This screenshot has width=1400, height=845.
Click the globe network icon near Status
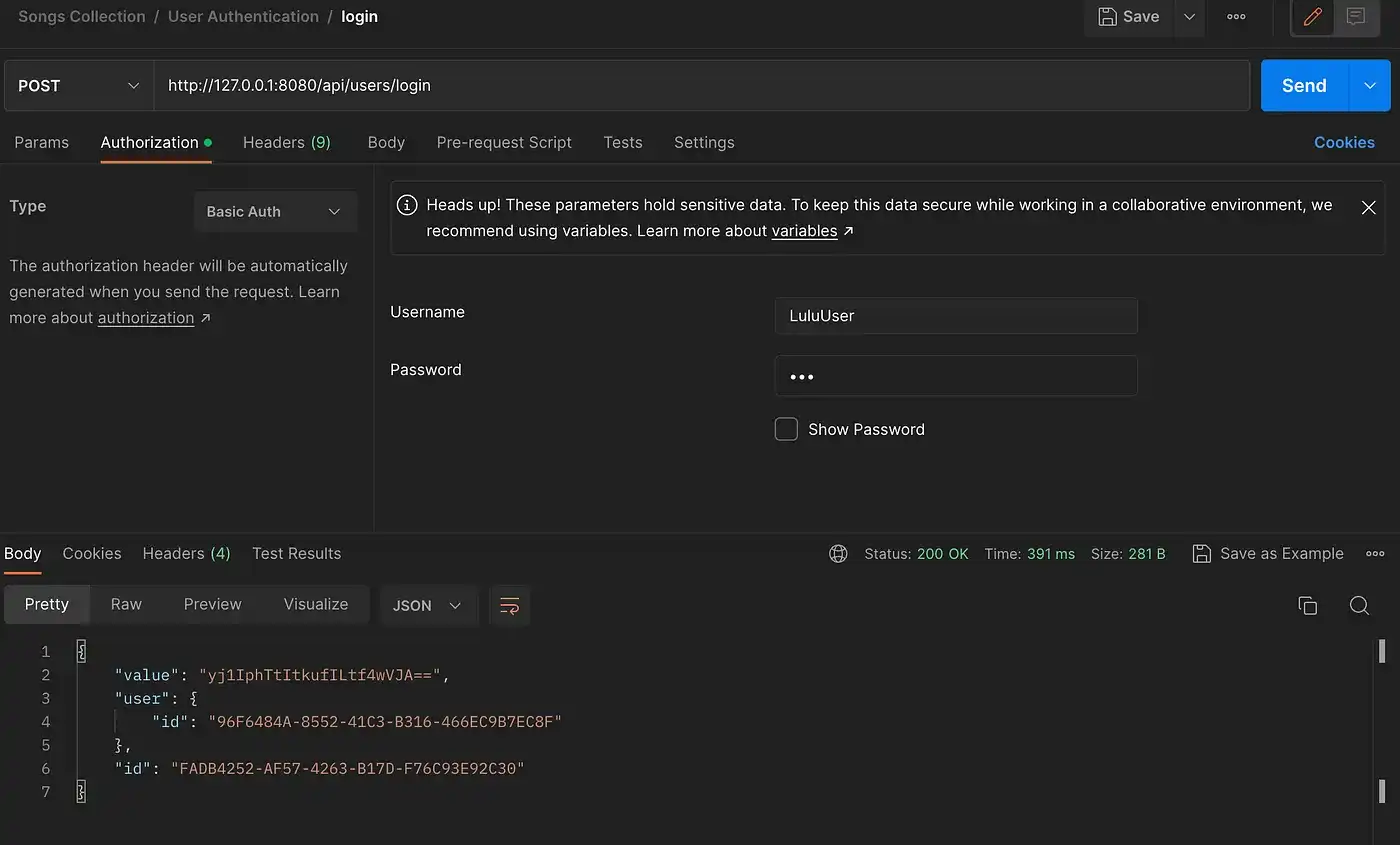point(838,554)
